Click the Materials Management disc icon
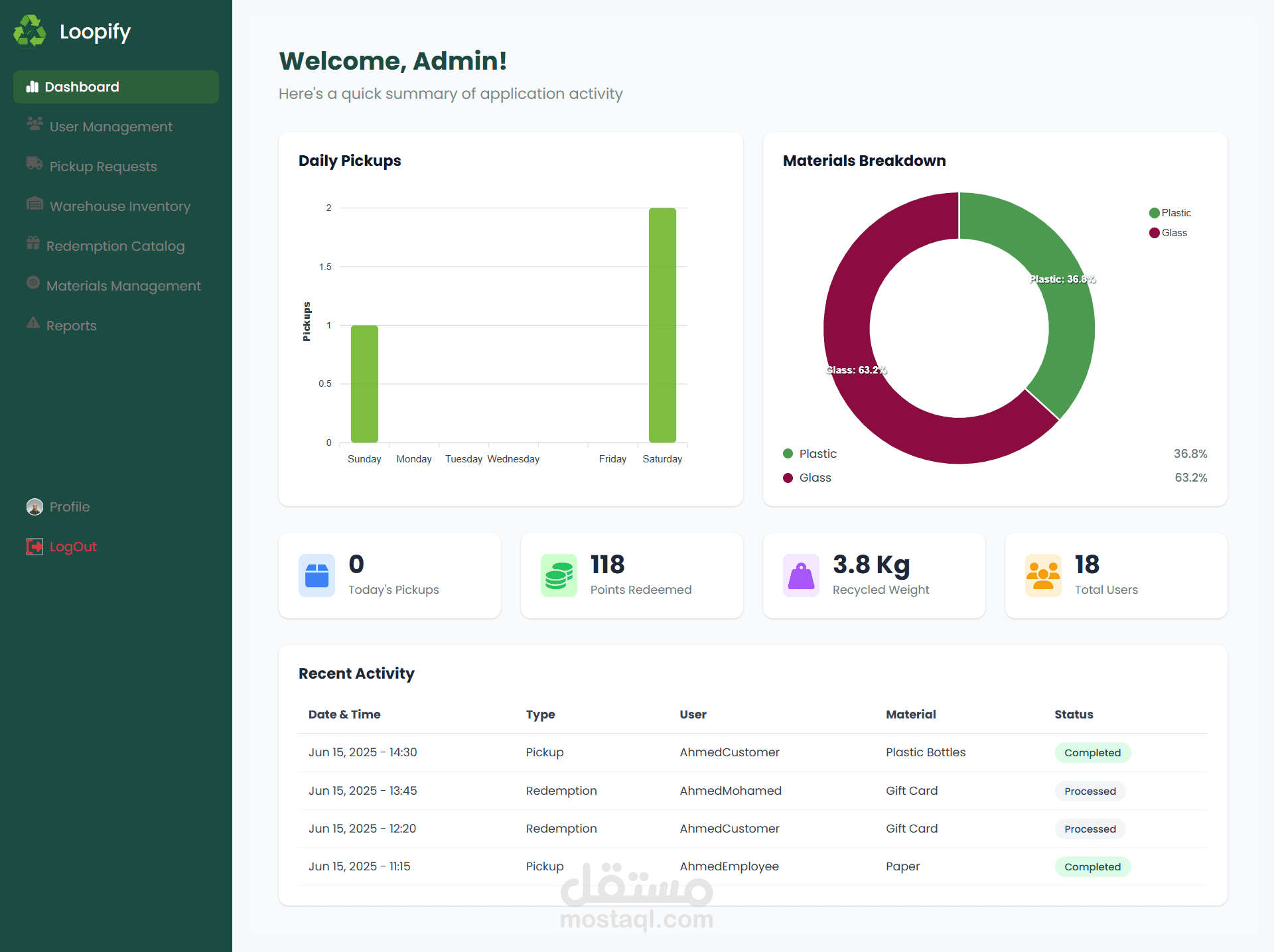The image size is (1274, 952). pyautogui.click(x=33, y=283)
